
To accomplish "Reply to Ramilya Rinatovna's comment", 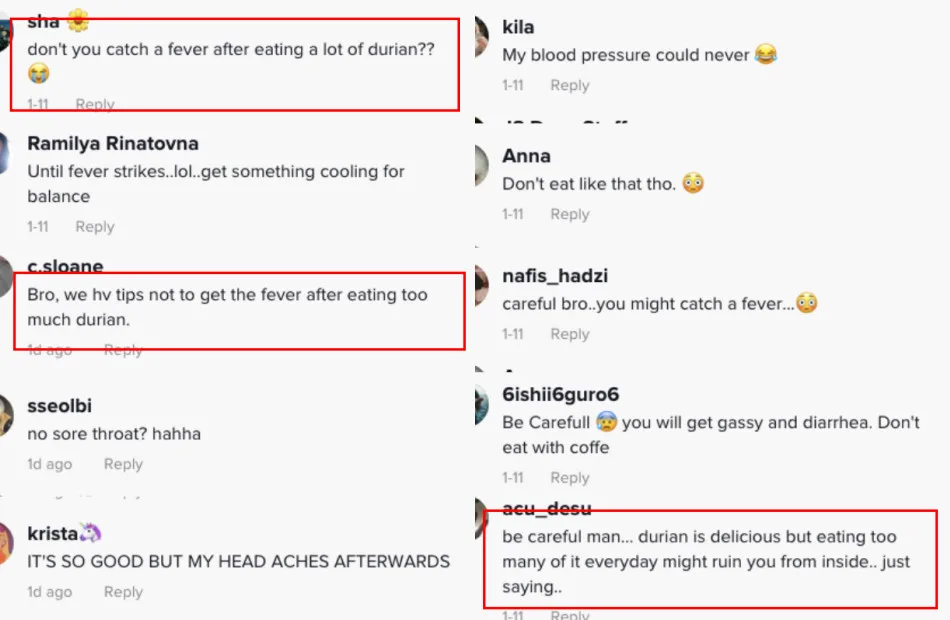I will [94, 227].
